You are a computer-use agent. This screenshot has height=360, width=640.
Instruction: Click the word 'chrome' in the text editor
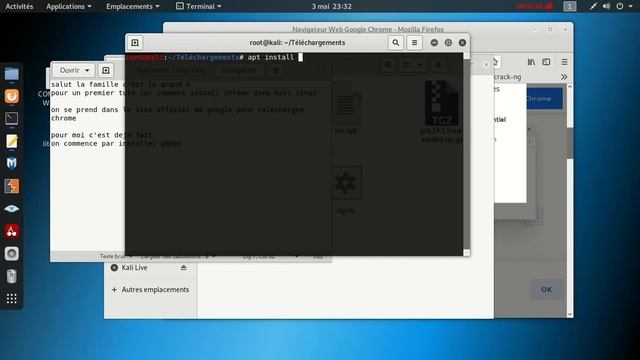click(x=64, y=118)
